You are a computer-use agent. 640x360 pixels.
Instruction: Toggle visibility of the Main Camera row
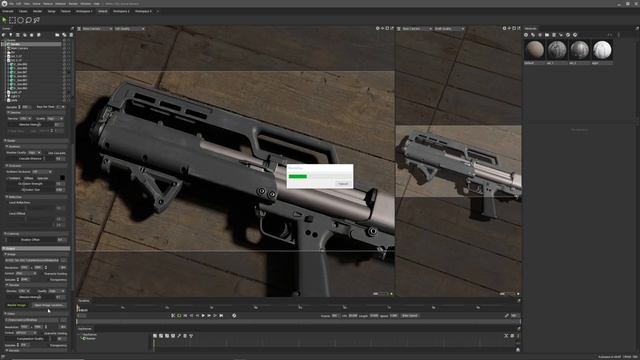[64, 48]
